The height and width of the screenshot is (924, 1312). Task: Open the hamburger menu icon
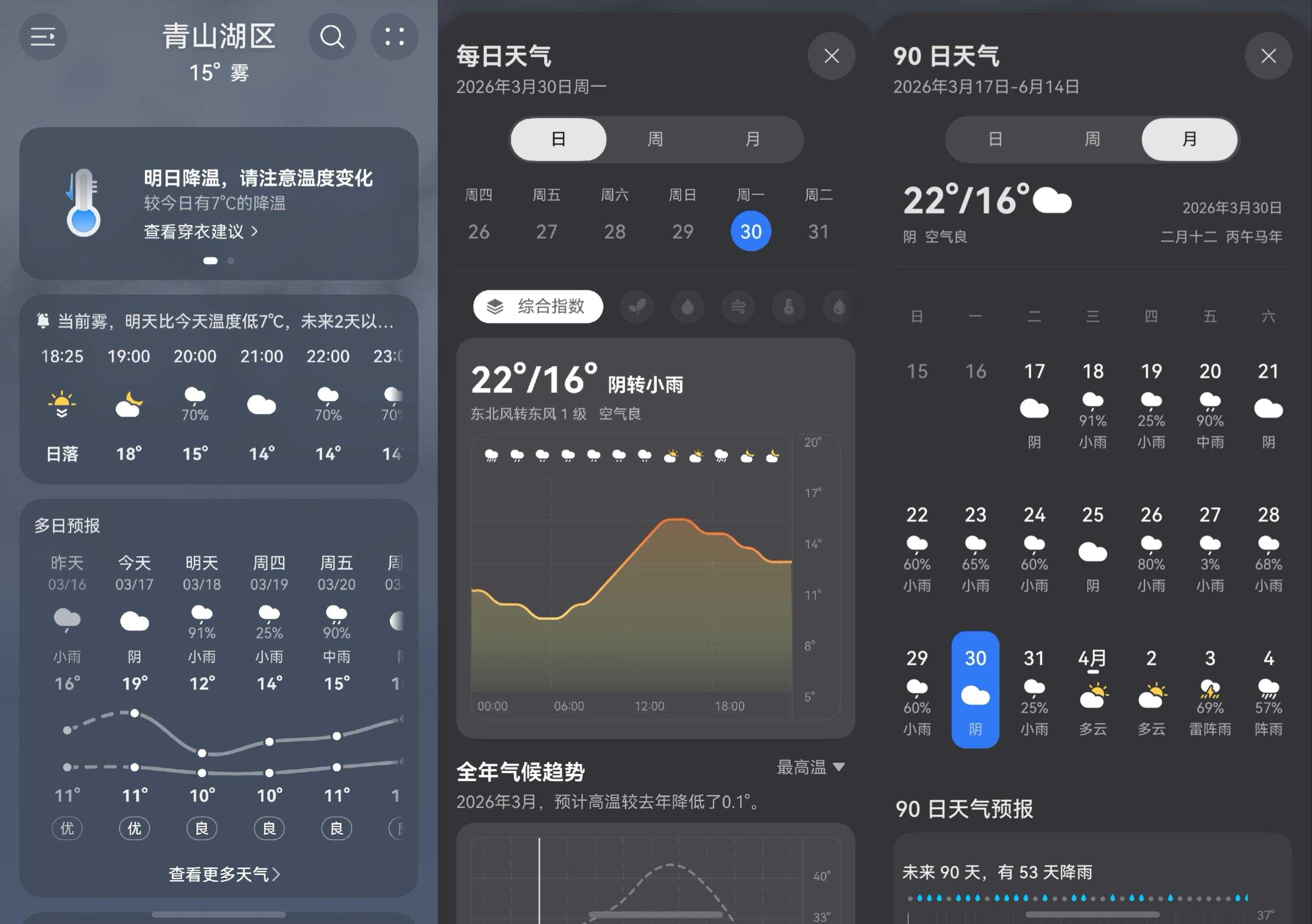[43, 37]
